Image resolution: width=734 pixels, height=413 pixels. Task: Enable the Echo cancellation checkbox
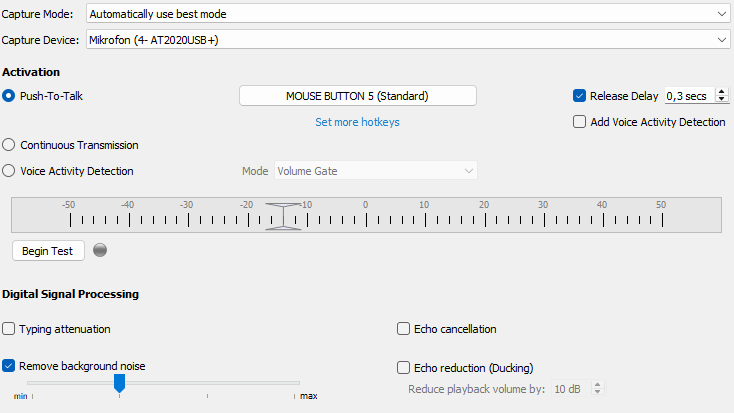(404, 329)
